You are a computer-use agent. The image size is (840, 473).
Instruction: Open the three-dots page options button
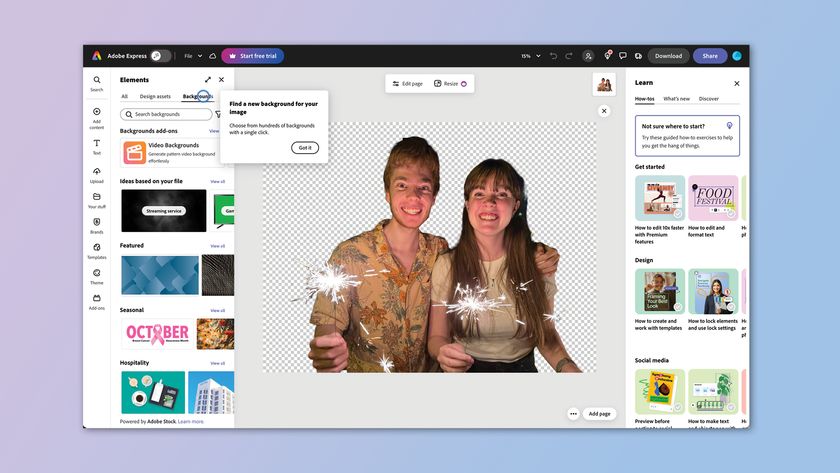[573, 414]
